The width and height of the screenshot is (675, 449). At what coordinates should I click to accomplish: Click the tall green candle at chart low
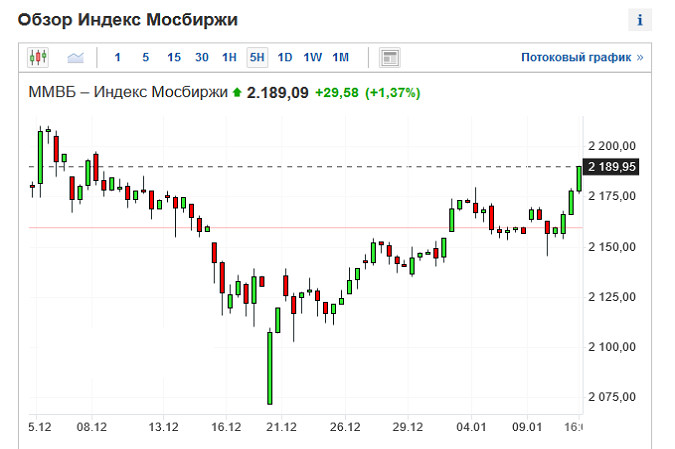270,367
